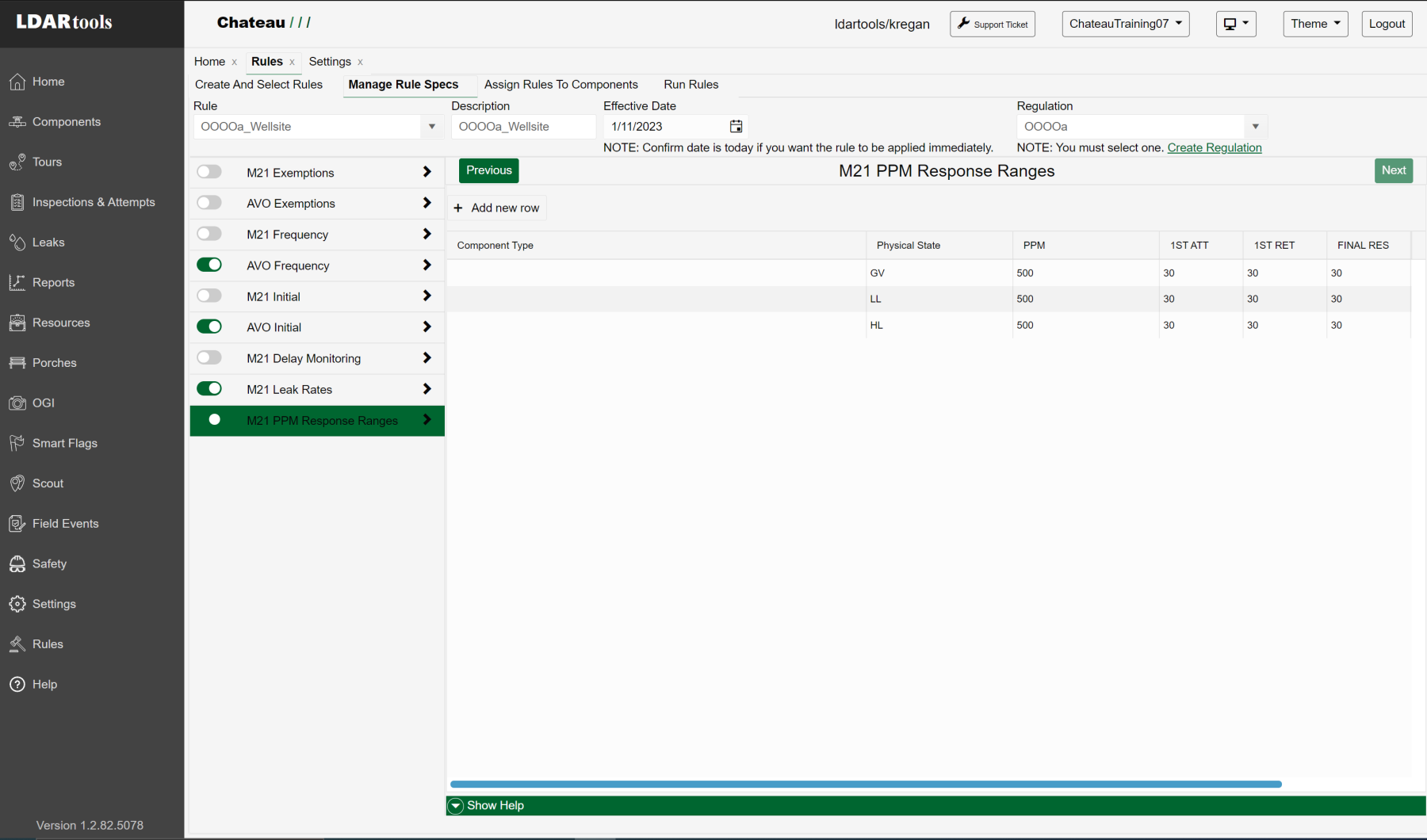Viewport: 1427px width, 840px height.
Task: Open the Rule dropdown list
Action: (431, 127)
